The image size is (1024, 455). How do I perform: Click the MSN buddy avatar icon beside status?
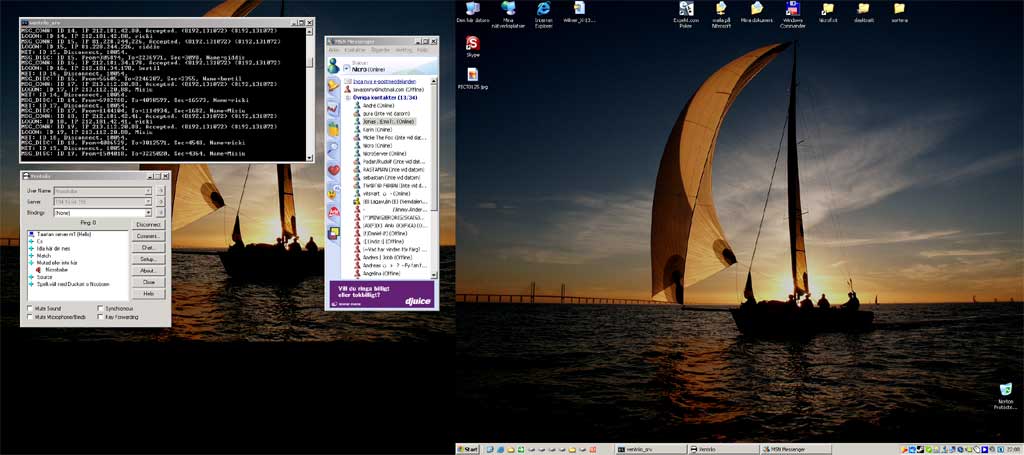(334, 65)
